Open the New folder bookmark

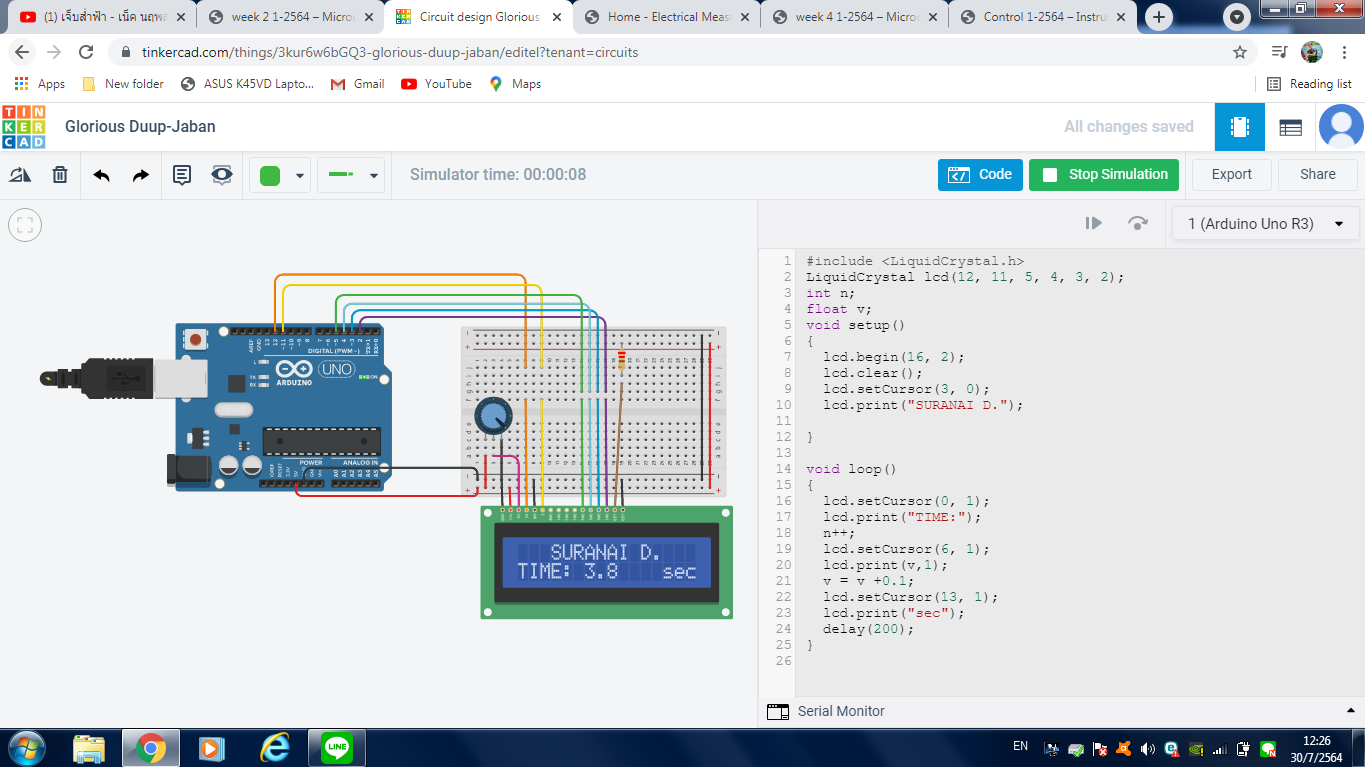pyautogui.click(x=123, y=84)
